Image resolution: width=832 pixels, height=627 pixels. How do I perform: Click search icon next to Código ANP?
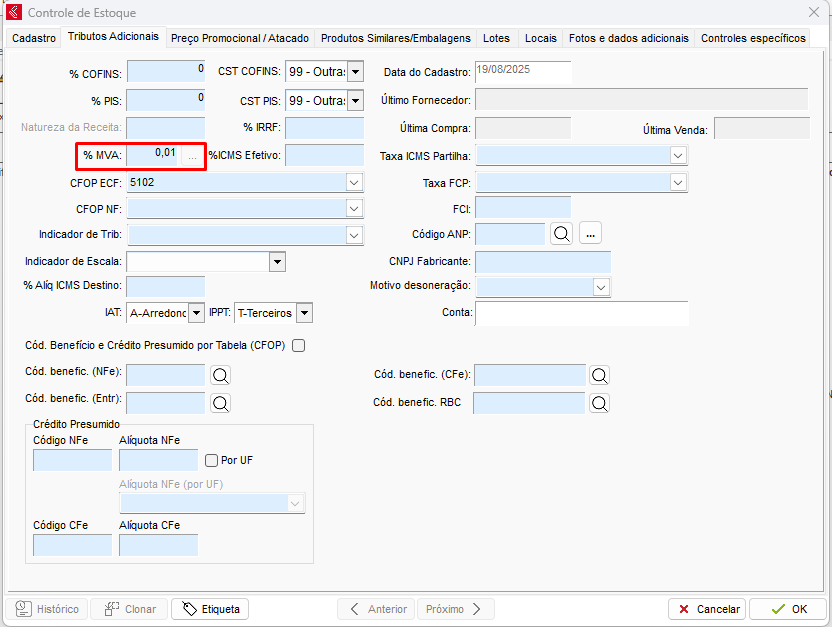(x=561, y=233)
